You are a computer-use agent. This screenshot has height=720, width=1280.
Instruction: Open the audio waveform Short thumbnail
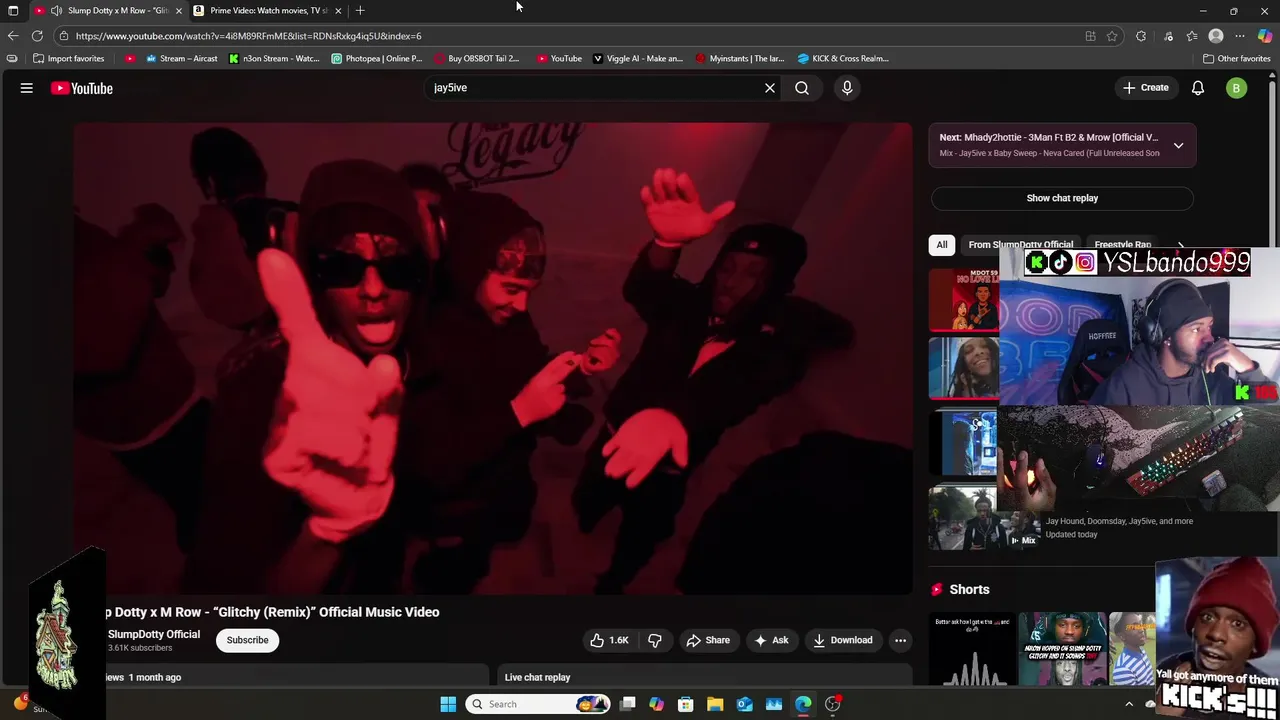[971, 649]
